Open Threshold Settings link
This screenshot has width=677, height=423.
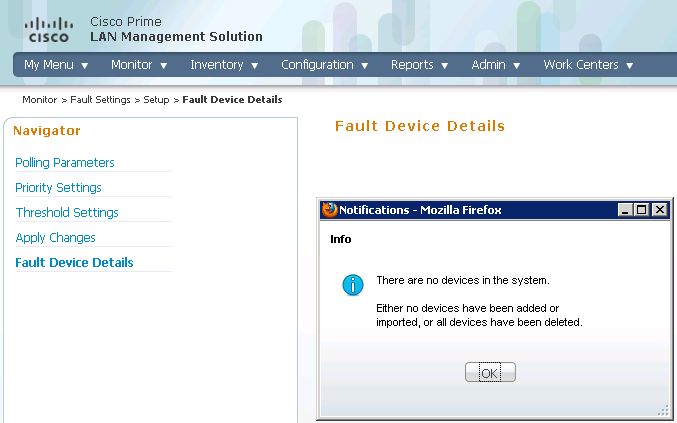coord(67,213)
